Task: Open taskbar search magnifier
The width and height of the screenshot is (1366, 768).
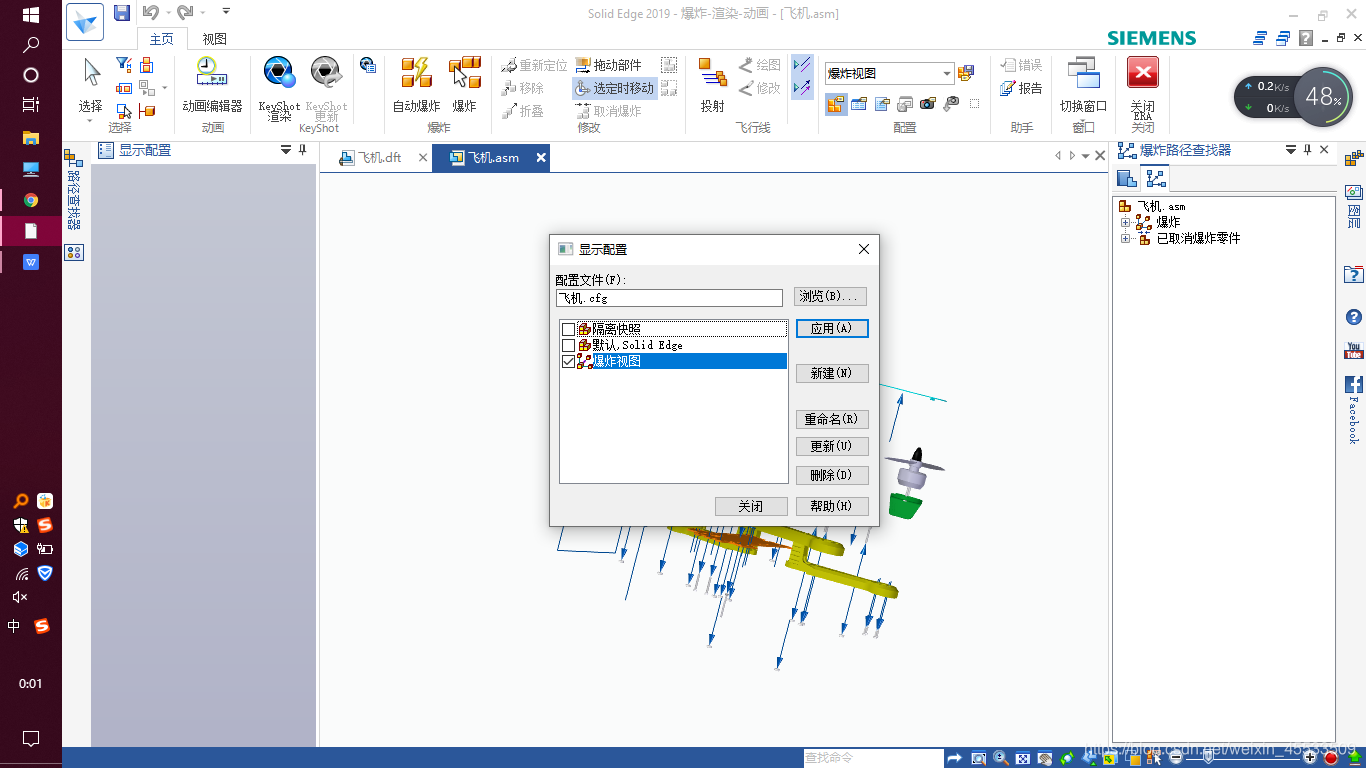Action: tap(31, 45)
